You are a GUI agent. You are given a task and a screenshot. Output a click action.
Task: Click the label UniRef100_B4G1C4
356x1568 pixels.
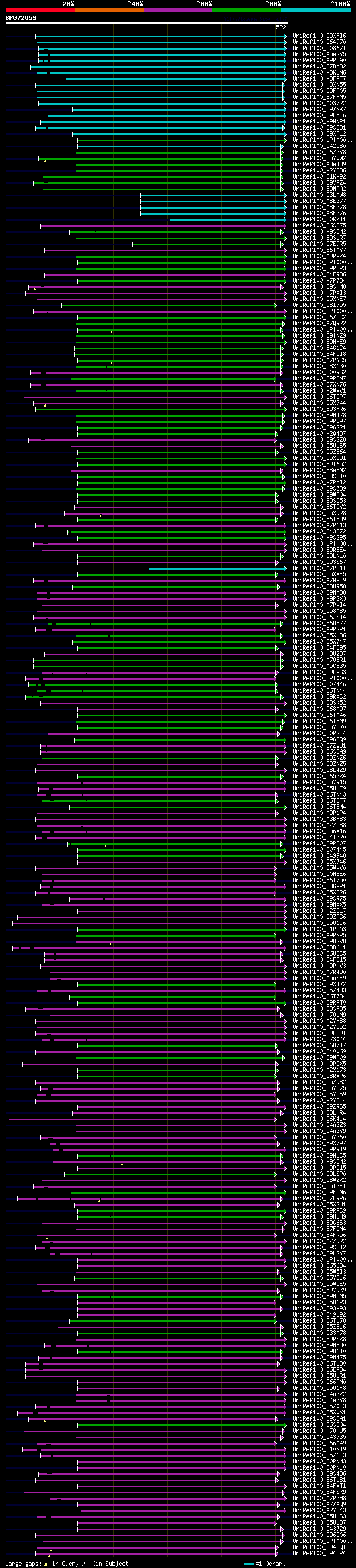319,348
